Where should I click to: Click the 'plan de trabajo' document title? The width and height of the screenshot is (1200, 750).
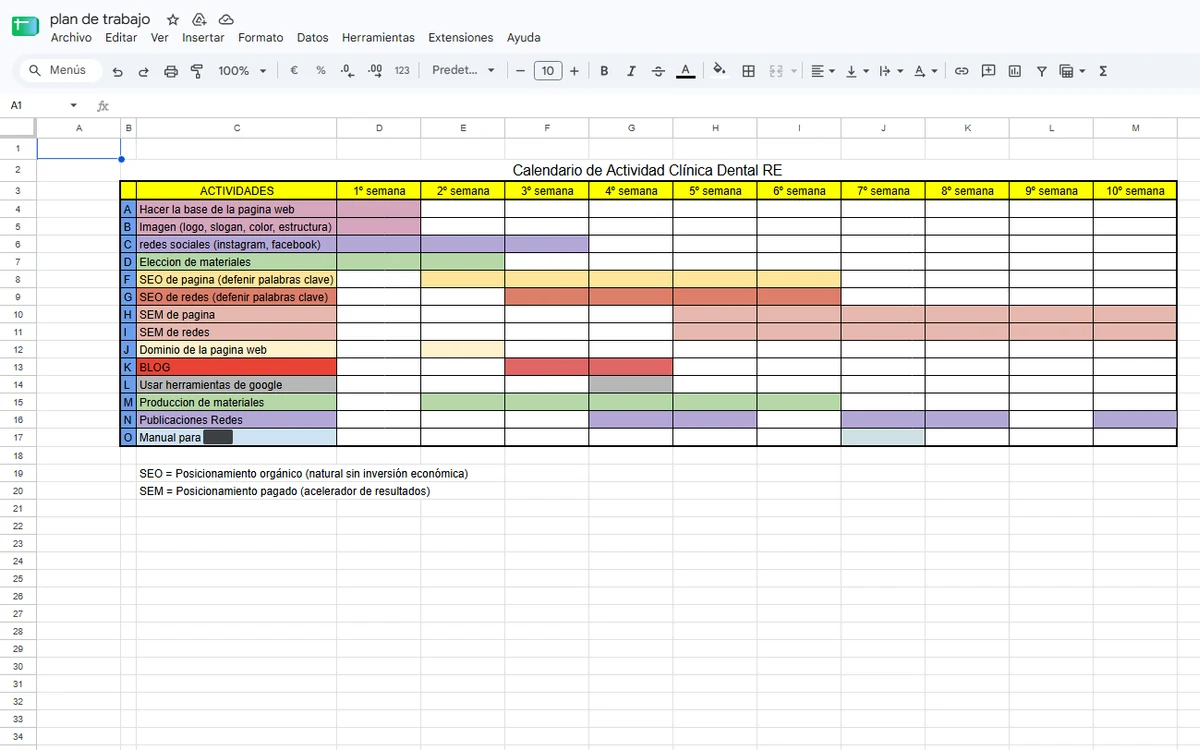tap(100, 19)
